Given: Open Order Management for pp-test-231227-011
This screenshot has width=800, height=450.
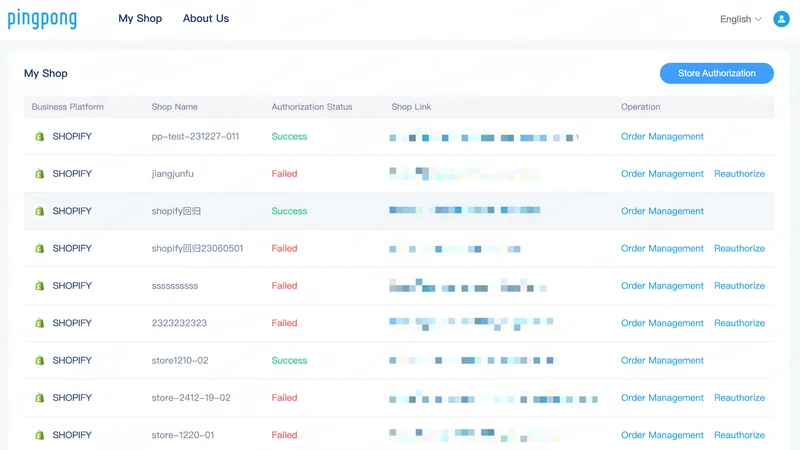Looking at the screenshot, I should tap(662, 136).
